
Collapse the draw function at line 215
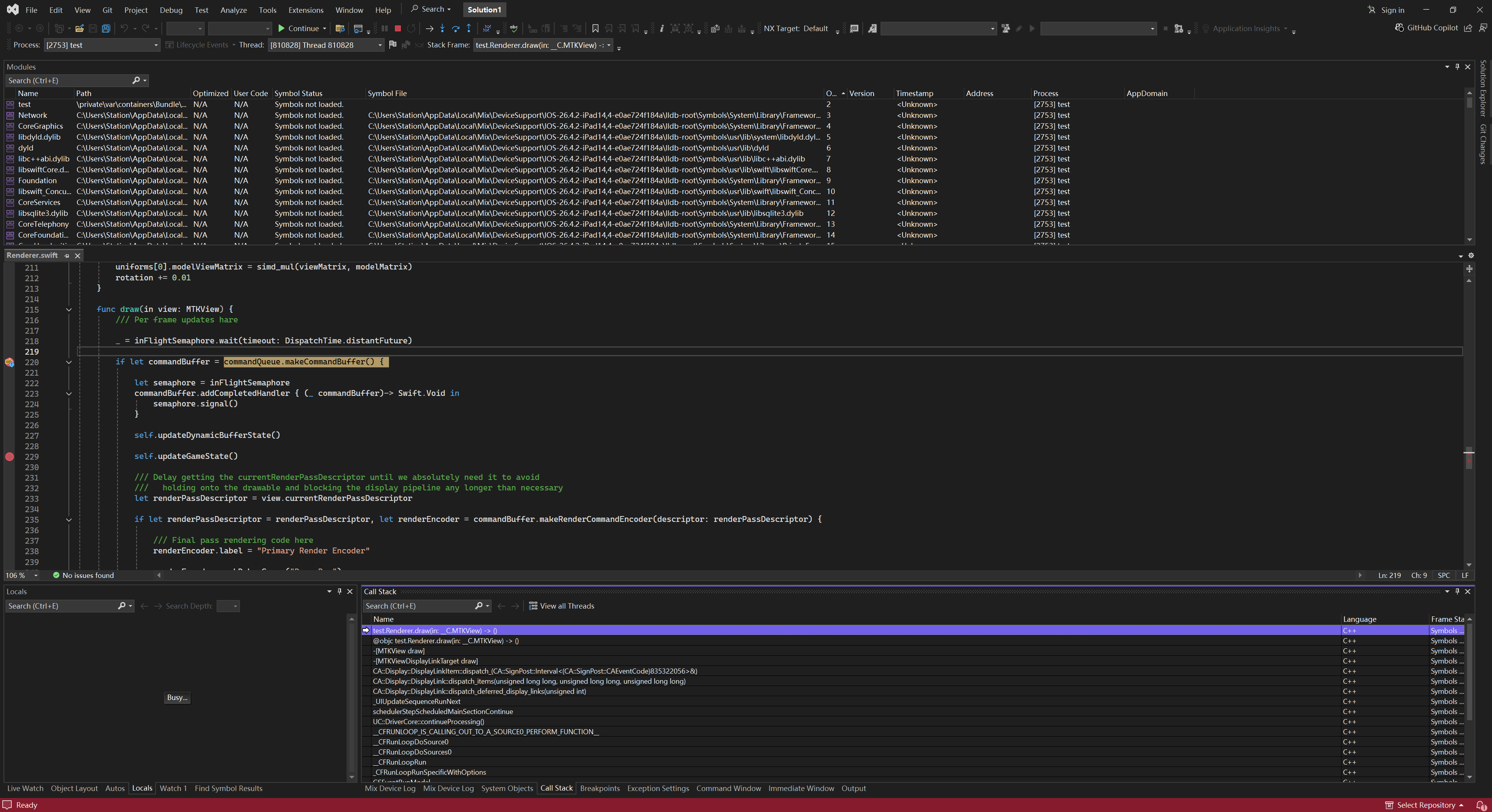[69, 309]
